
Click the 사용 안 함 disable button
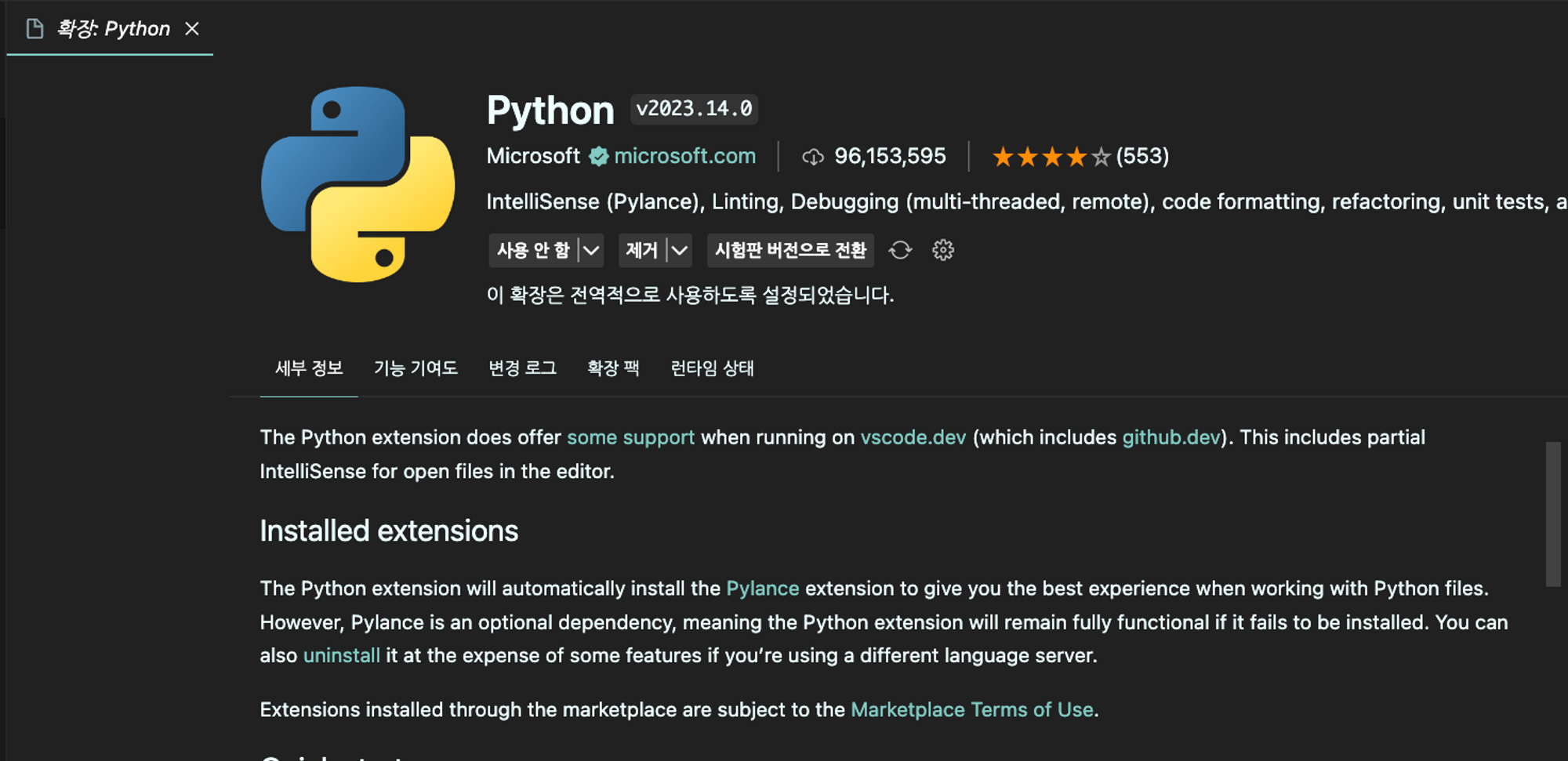coord(533,251)
